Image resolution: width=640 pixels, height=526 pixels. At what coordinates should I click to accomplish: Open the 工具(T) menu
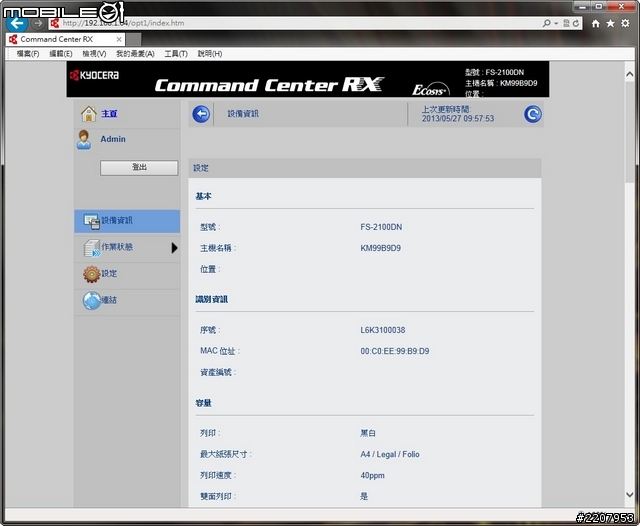pyautogui.click(x=176, y=53)
